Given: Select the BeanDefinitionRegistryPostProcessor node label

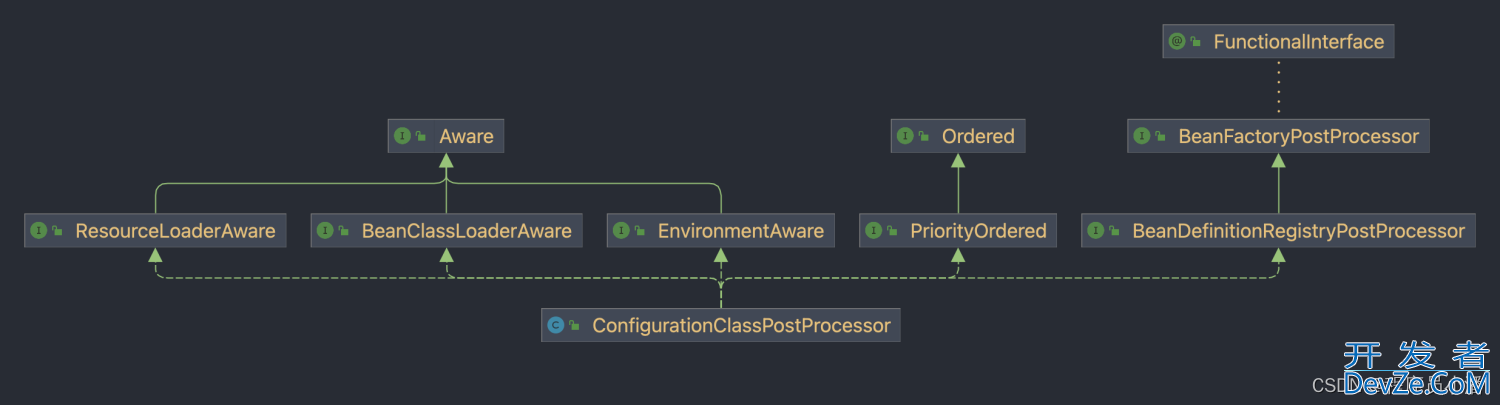Looking at the screenshot, I should 1298,231.
